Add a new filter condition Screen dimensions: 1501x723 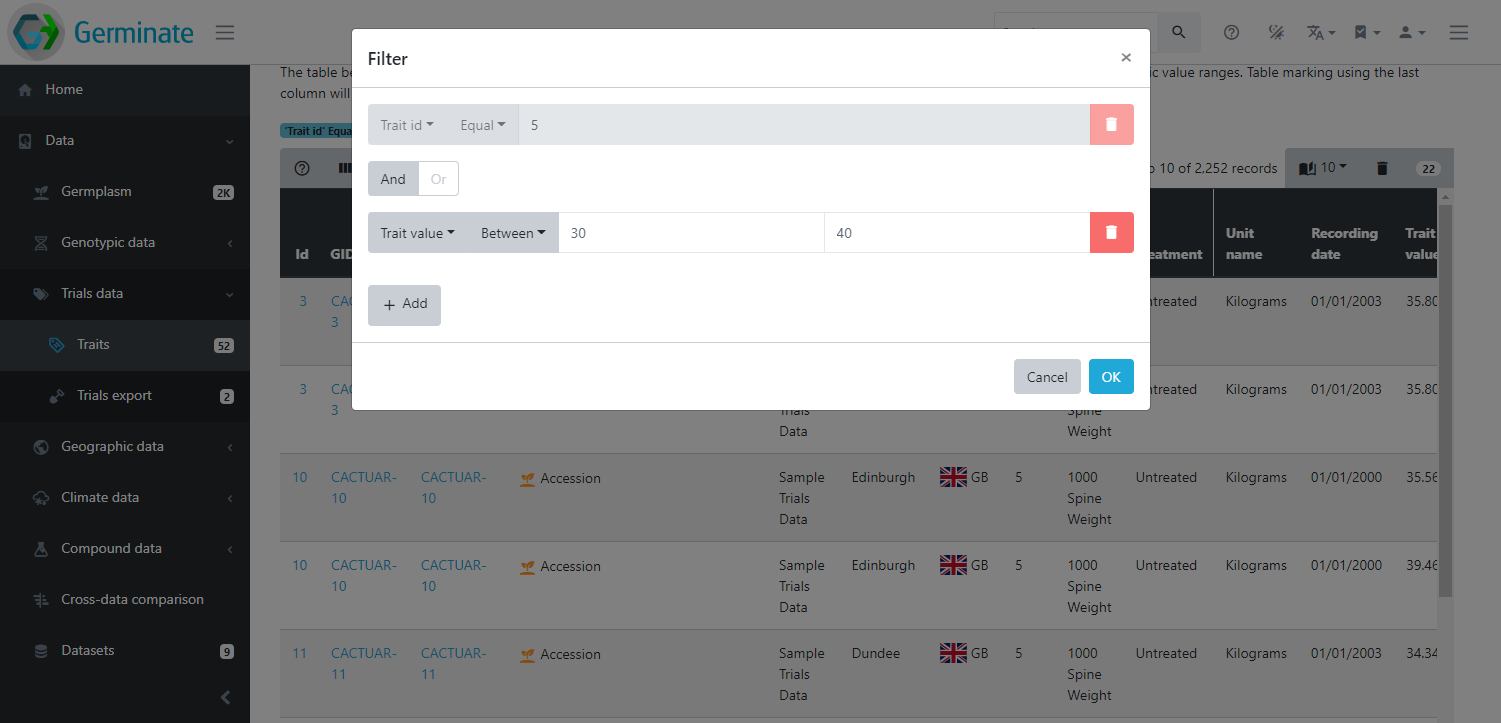[404, 305]
